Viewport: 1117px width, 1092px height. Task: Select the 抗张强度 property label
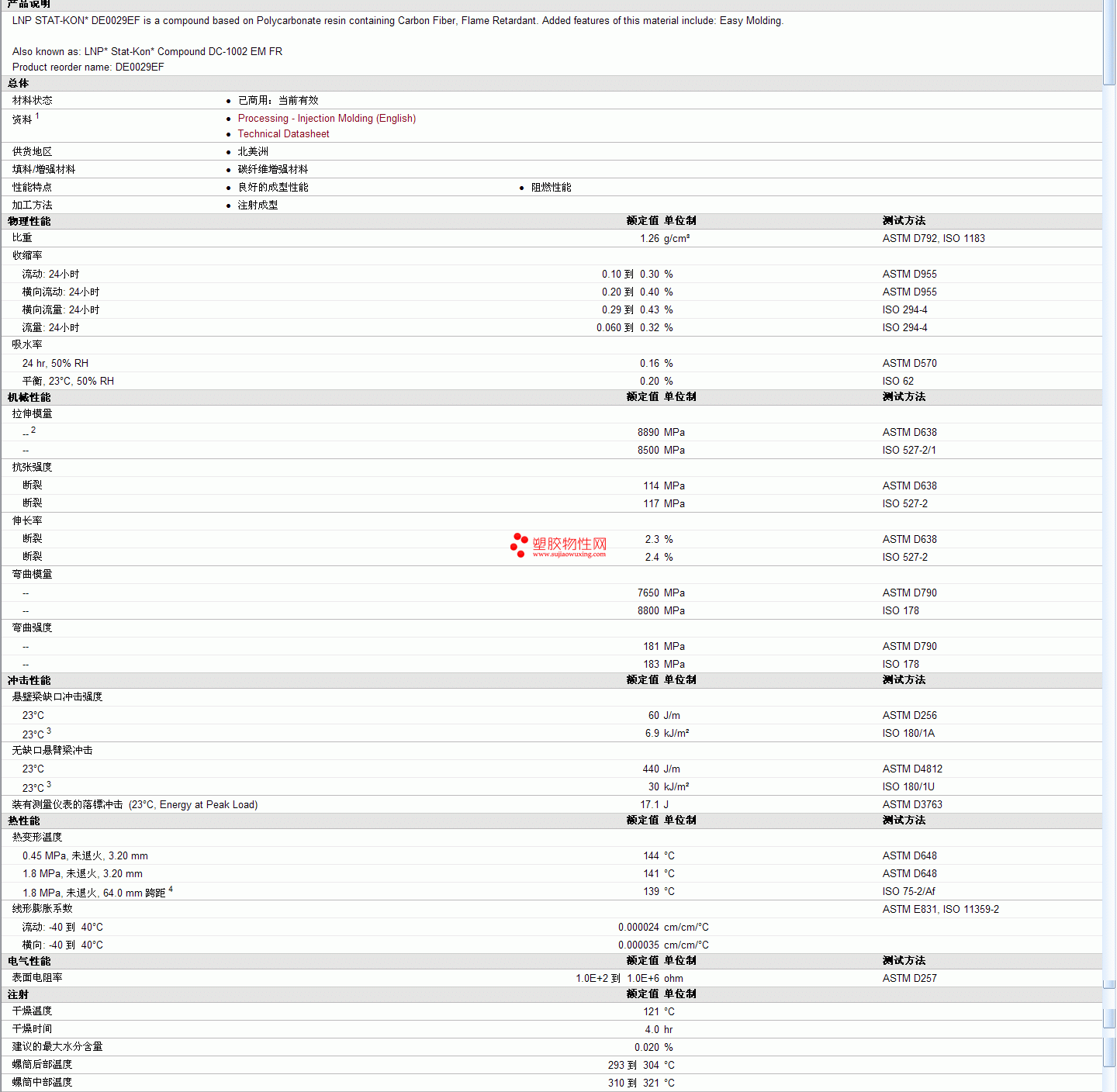click(33, 468)
